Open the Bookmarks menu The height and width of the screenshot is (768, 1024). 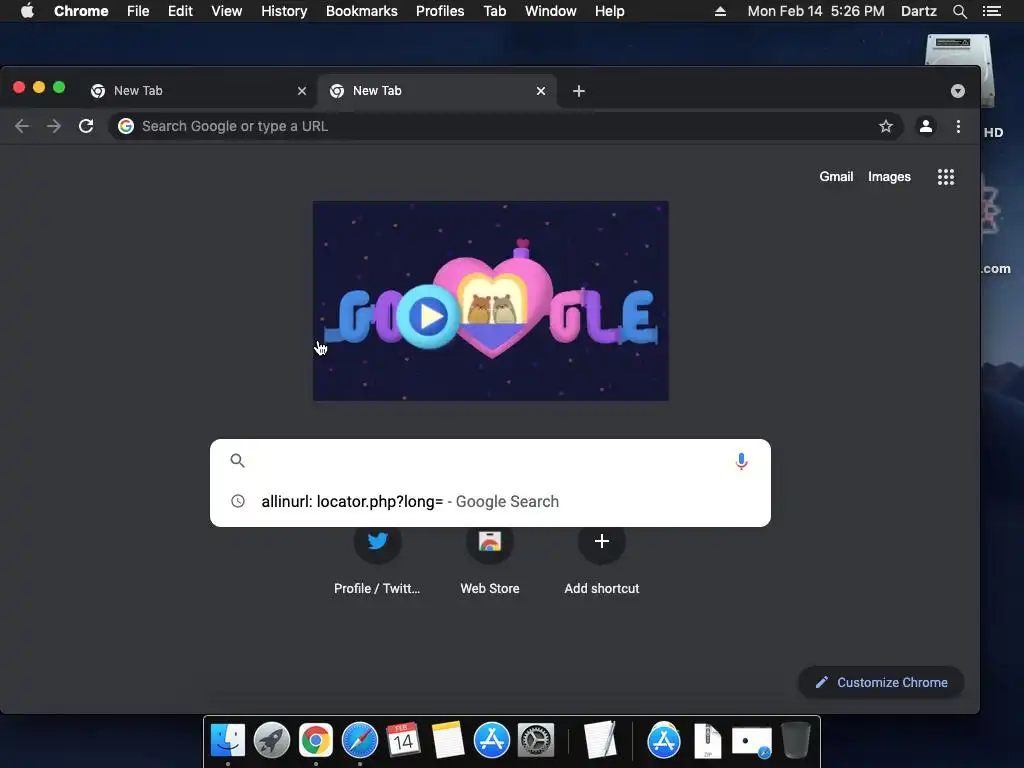coord(362,11)
